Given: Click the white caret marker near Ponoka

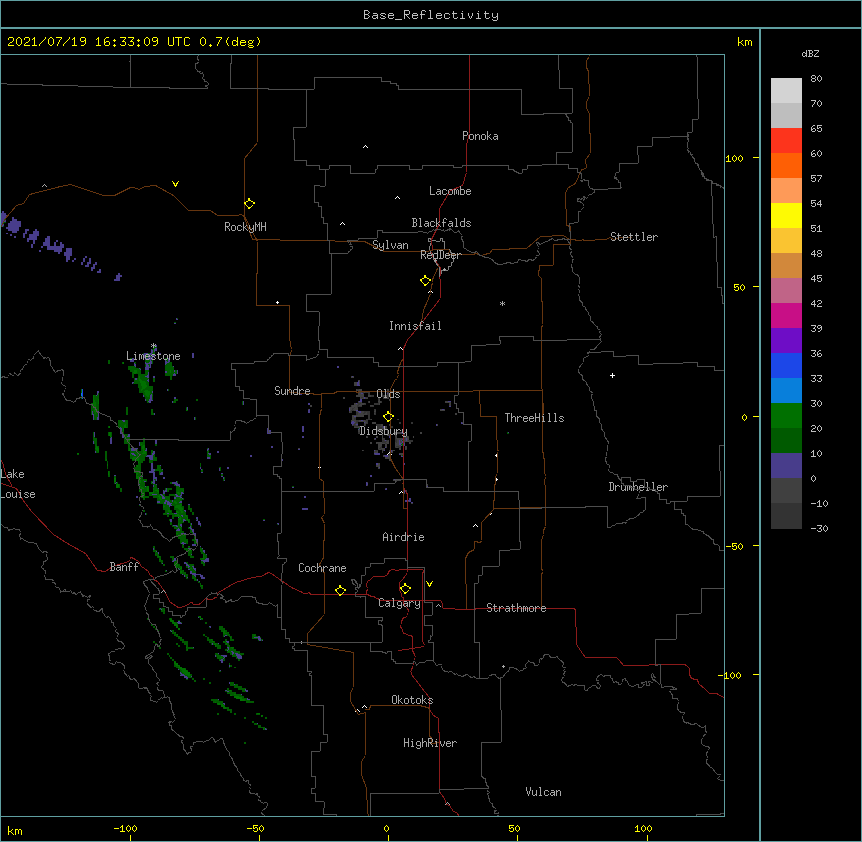Looking at the screenshot, I should 365,147.
